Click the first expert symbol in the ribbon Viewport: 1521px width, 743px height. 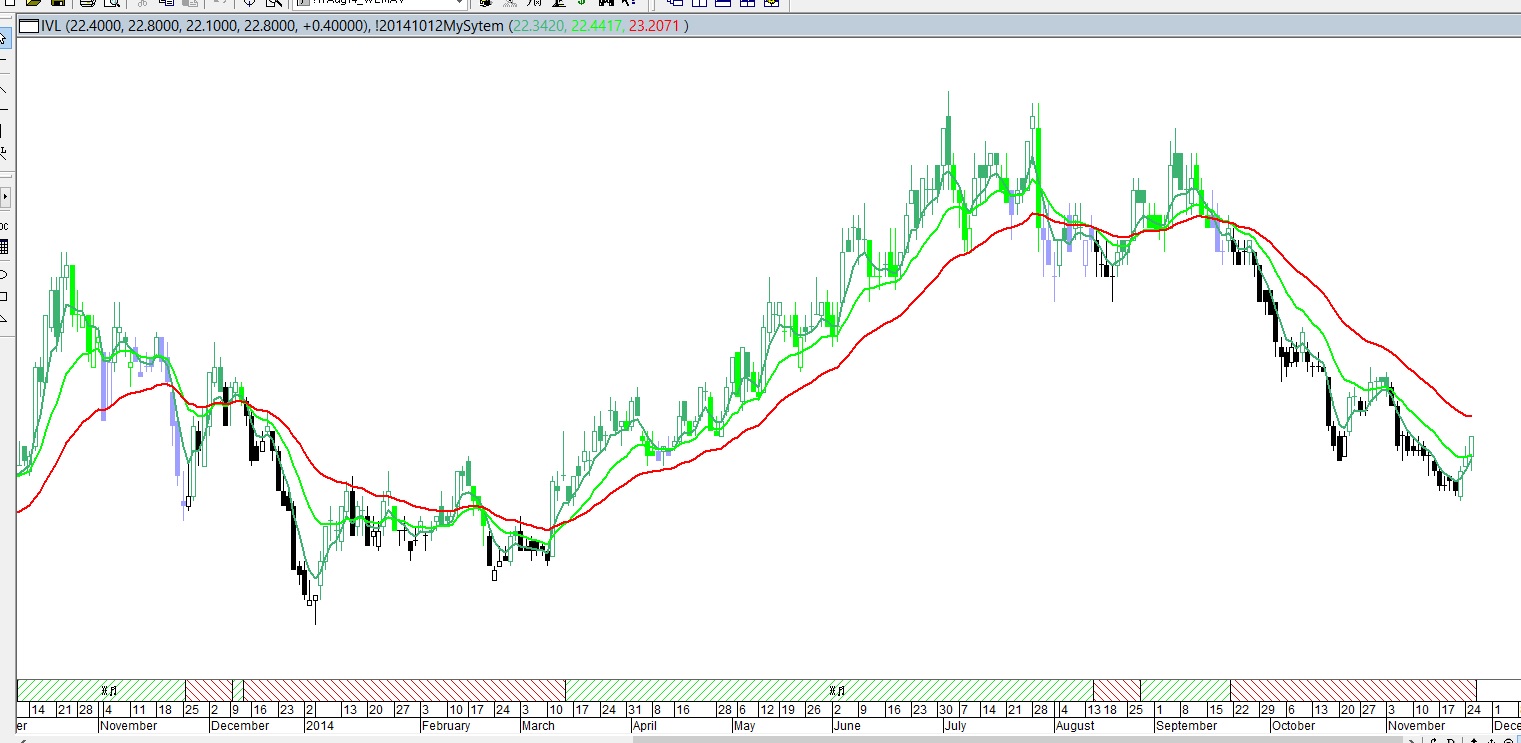111,690
